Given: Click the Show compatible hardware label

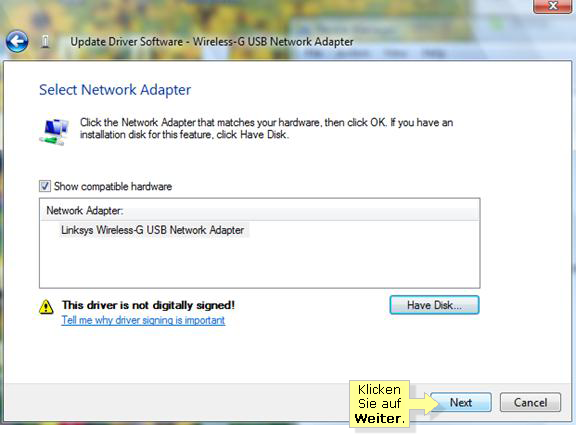Looking at the screenshot, I should click(x=113, y=187).
